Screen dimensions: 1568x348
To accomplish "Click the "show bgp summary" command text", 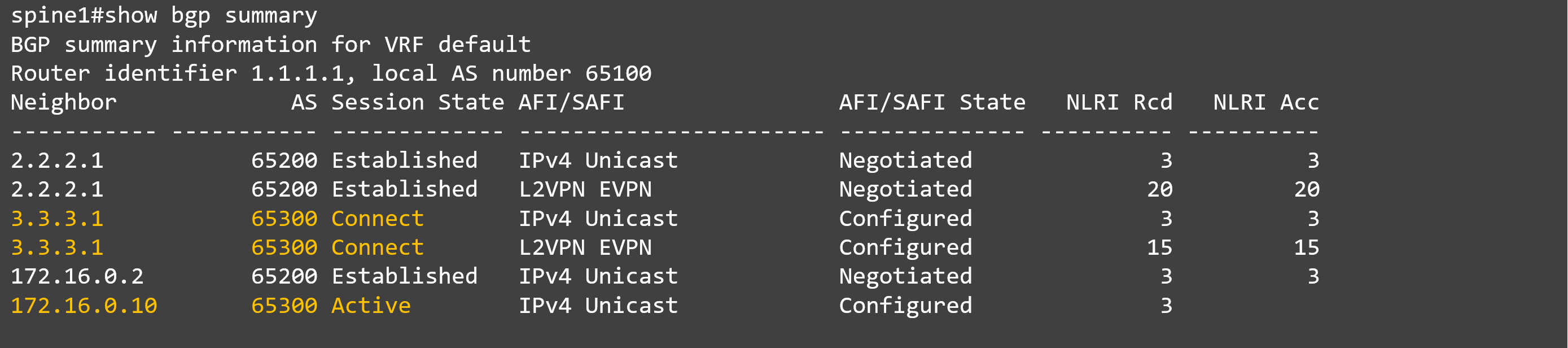I will [x=211, y=15].
